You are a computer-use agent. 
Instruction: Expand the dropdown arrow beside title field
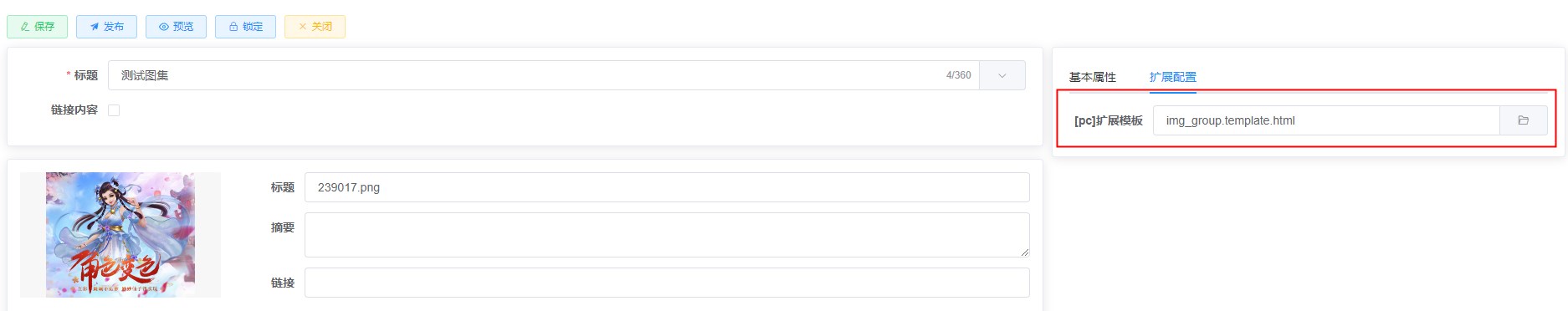point(1002,75)
